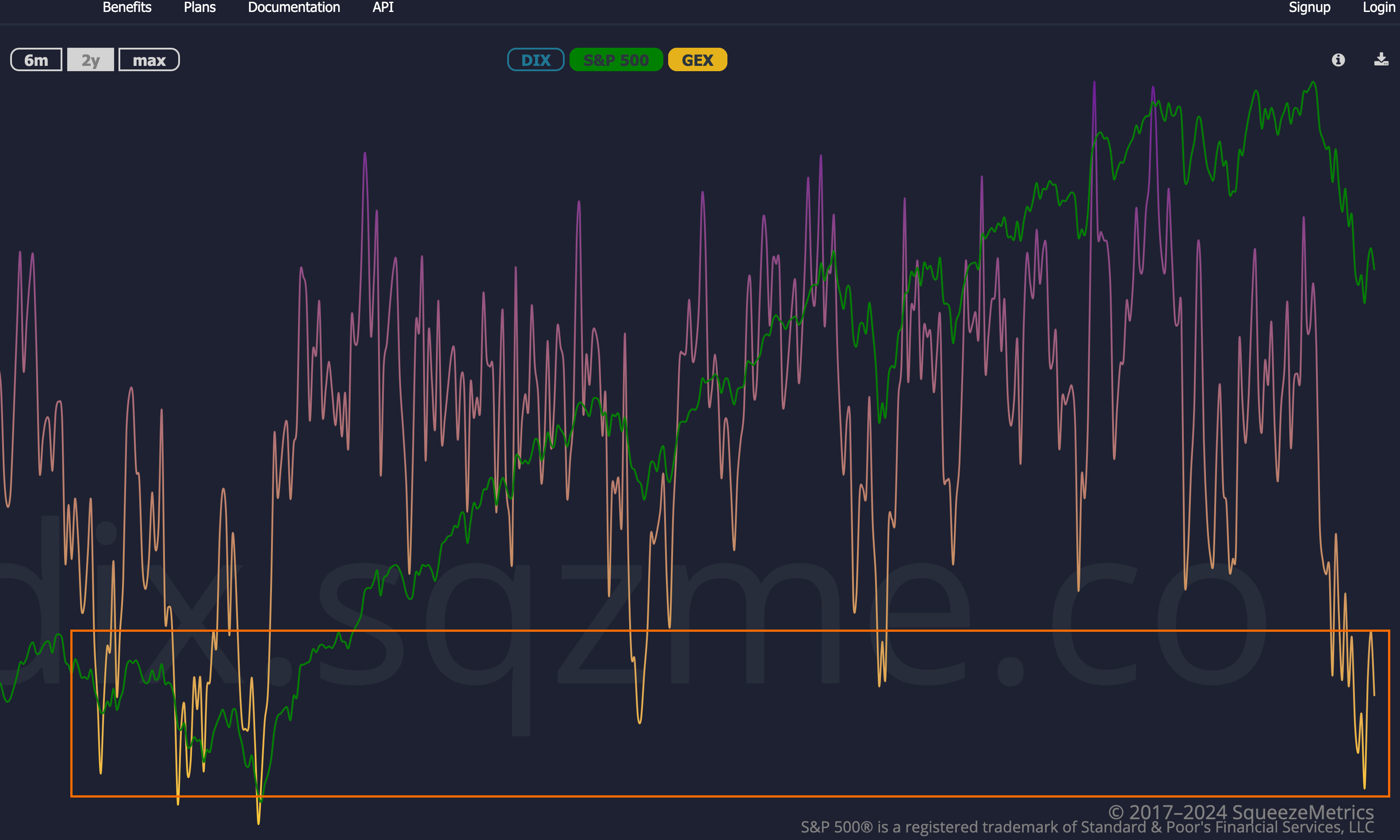Select the 2y time range
The image size is (1400, 840).
pyautogui.click(x=91, y=60)
